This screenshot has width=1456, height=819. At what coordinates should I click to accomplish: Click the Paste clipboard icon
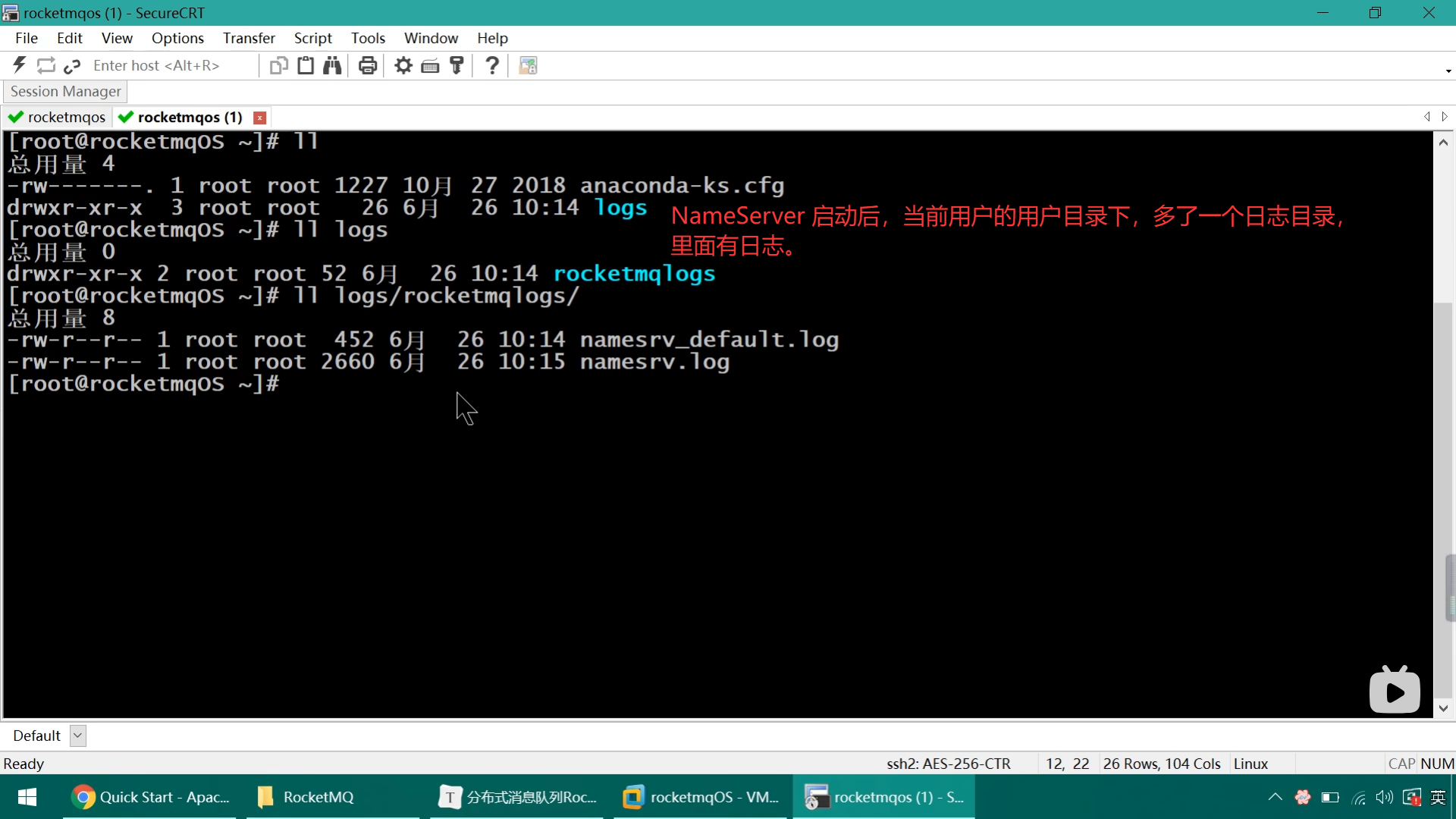click(x=306, y=65)
